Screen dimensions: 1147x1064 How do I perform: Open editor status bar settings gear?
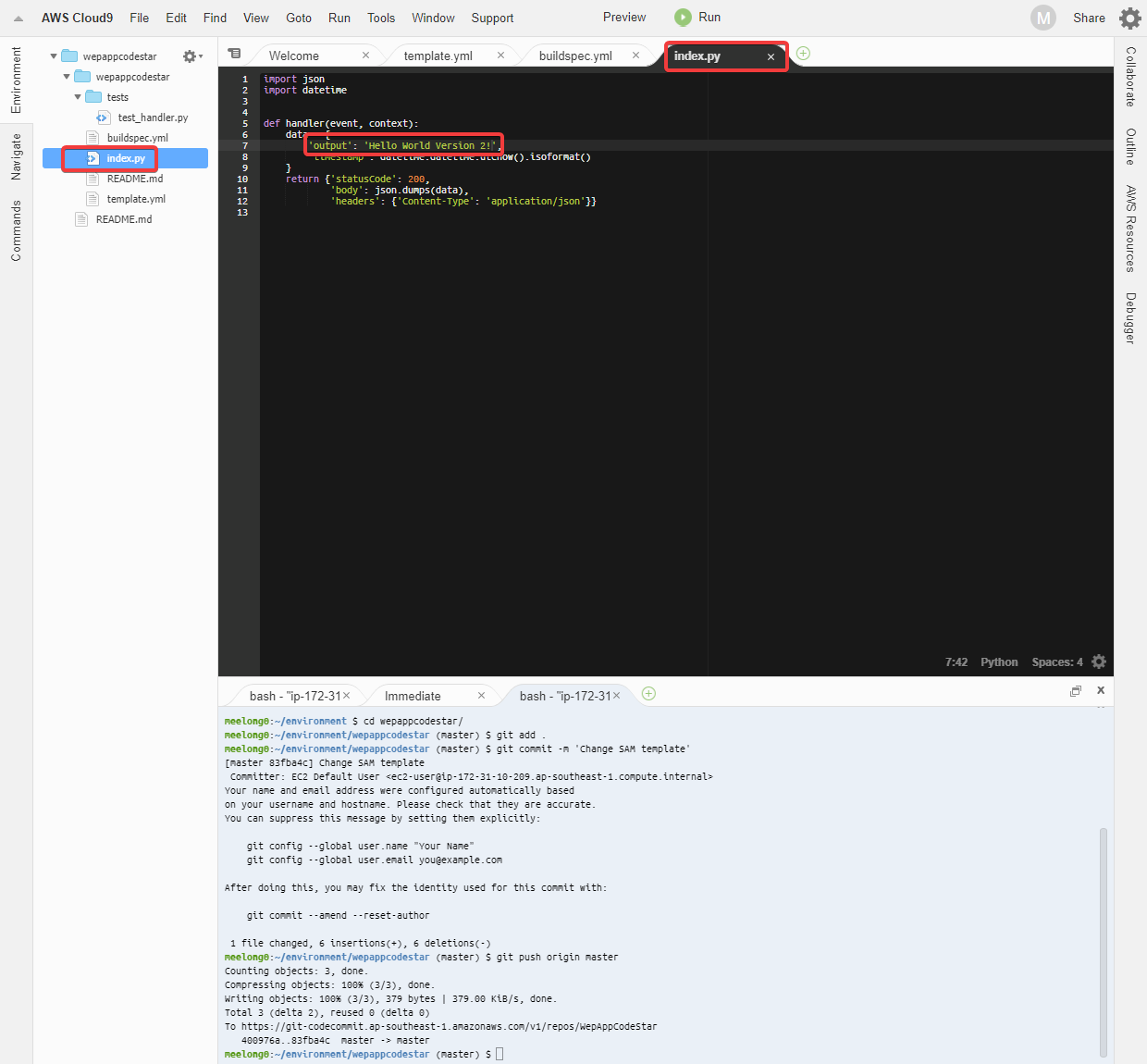[x=1099, y=662]
